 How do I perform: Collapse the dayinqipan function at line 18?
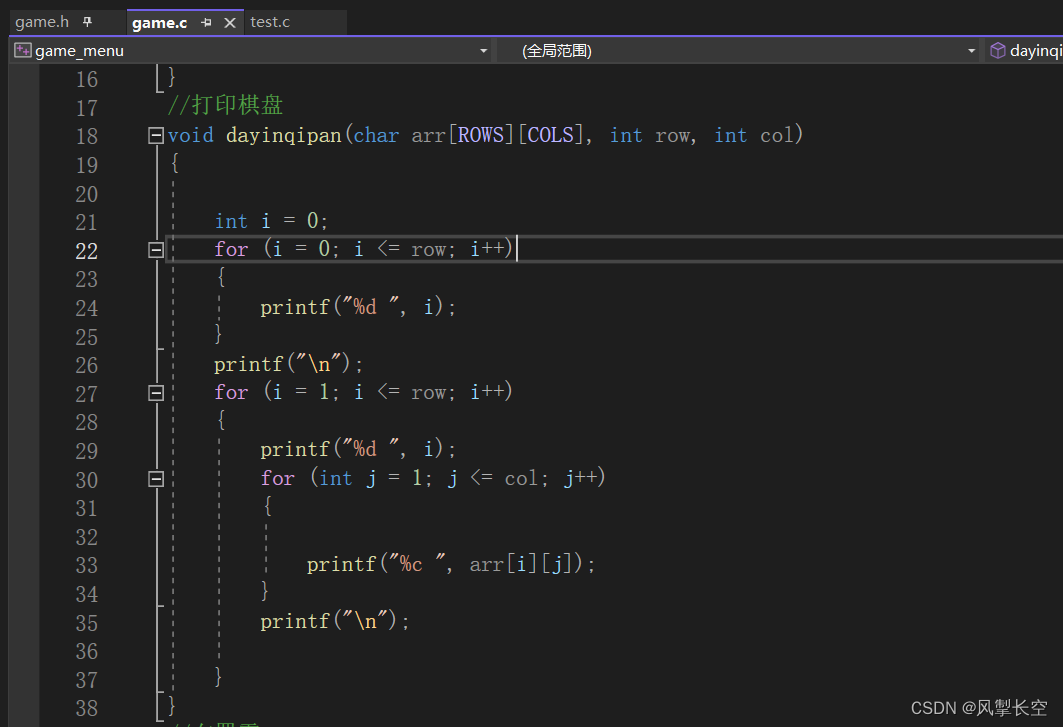click(x=156, y=136)
